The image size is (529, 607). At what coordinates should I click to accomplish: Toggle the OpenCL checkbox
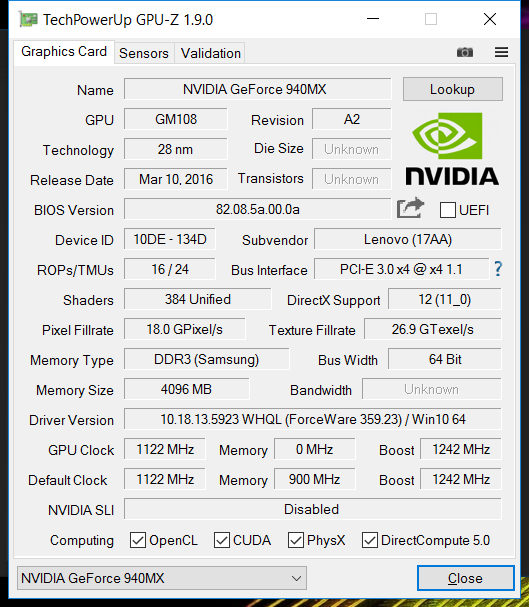(x=138, y=540)
